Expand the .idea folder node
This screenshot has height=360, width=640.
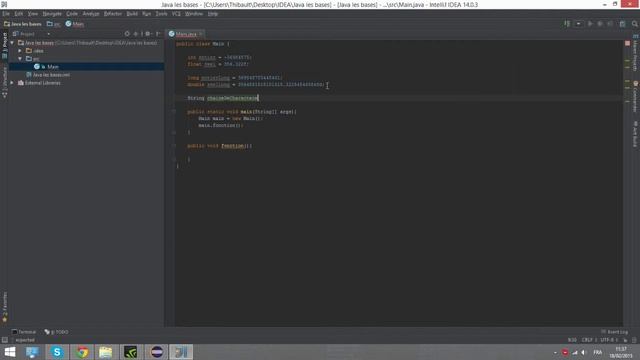click(20, 51)
